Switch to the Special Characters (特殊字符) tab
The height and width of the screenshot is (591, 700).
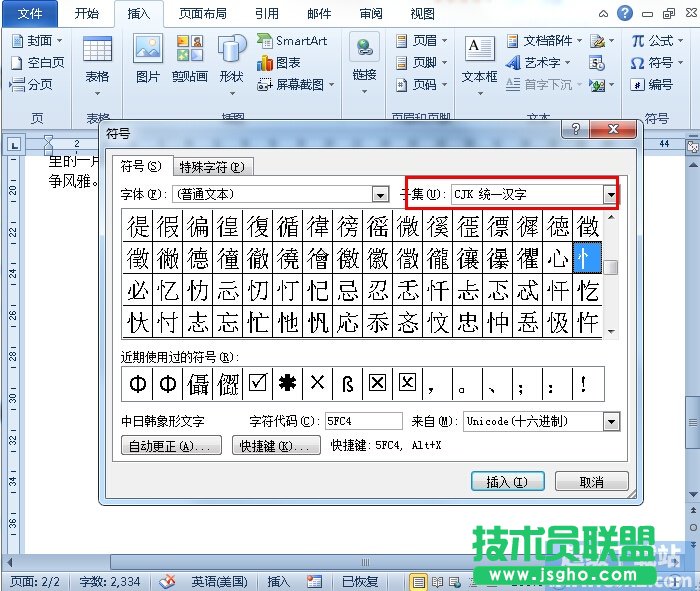[212, 166]
